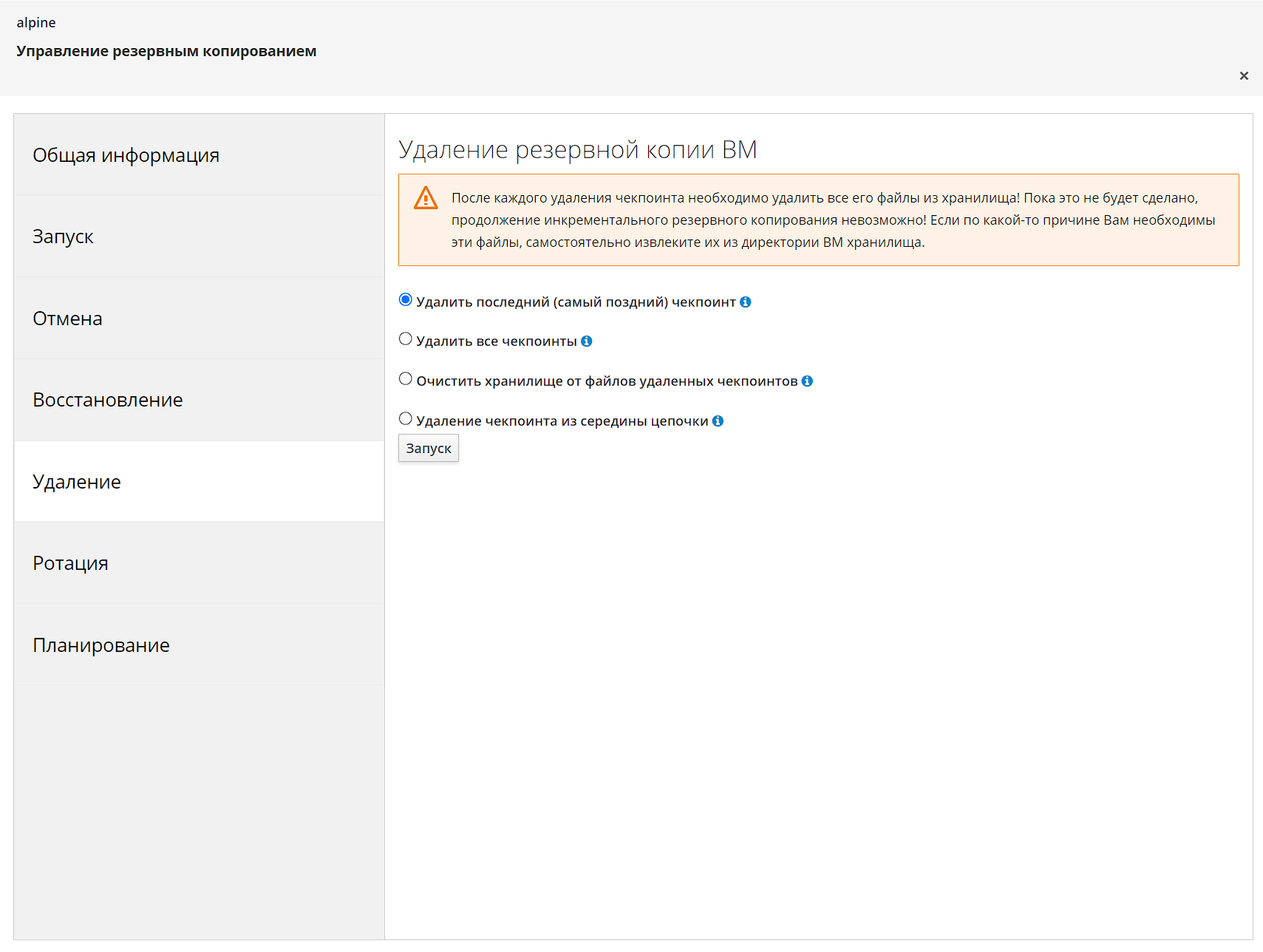Click info icon beside 'Удалить последний чекпоинт'
The height and width of the screenshot is (952, 1263).
coord(745,302)
